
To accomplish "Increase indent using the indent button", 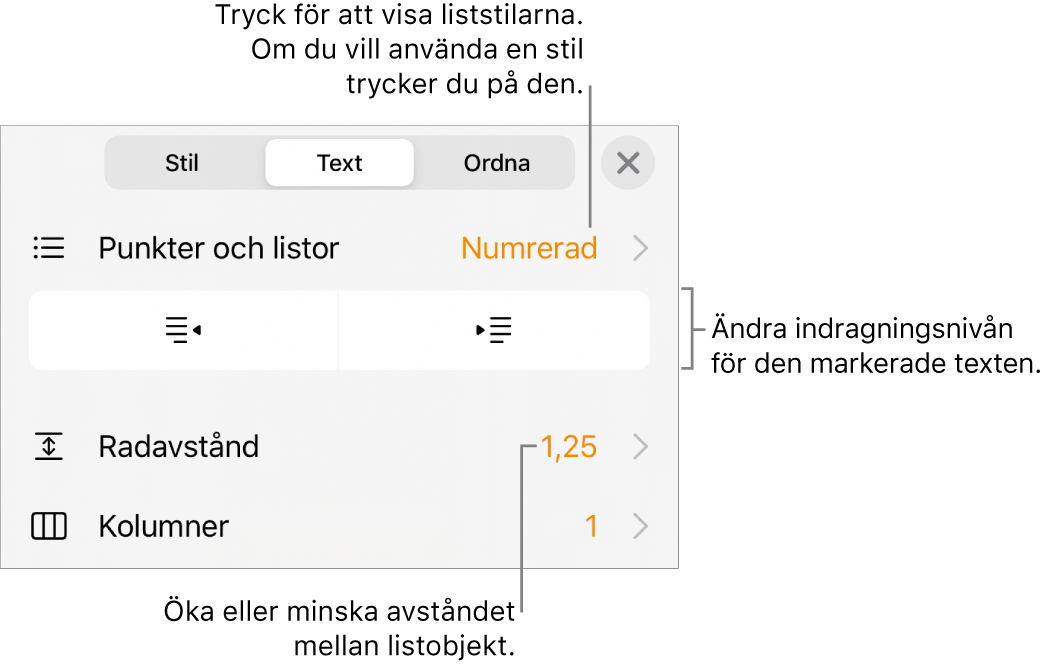I will pyautogui.click(x=495, y=330).
